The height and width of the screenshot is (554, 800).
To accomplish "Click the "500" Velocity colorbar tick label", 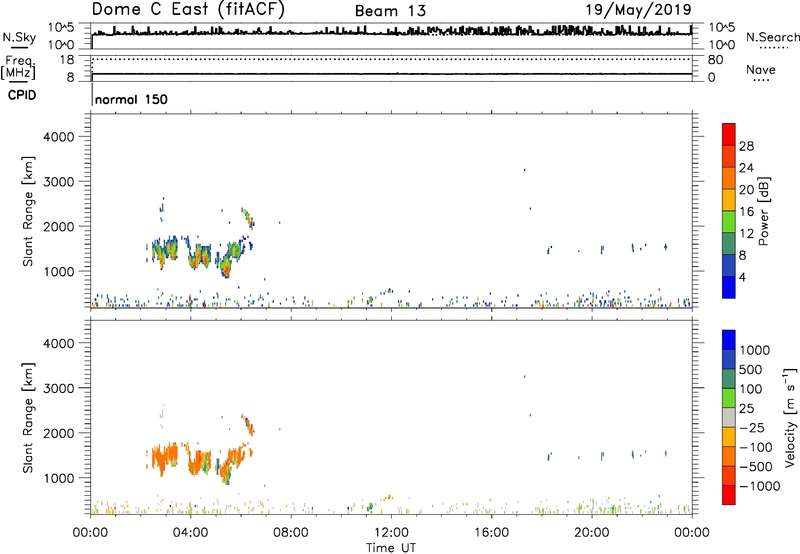I will [751, 370].
